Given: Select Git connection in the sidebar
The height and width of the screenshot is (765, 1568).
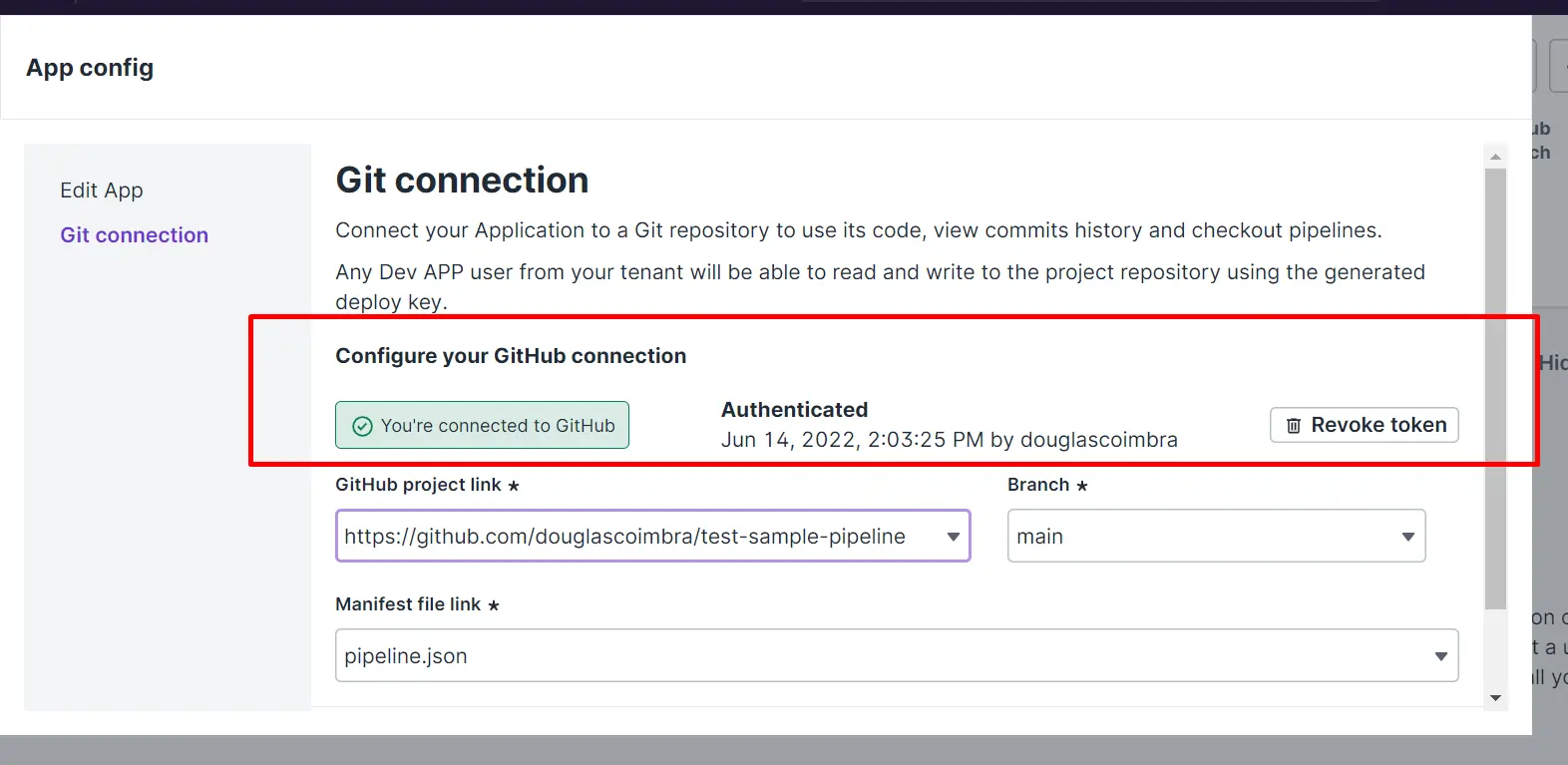Looking at the screenshot, I should [x=135, y=235].
